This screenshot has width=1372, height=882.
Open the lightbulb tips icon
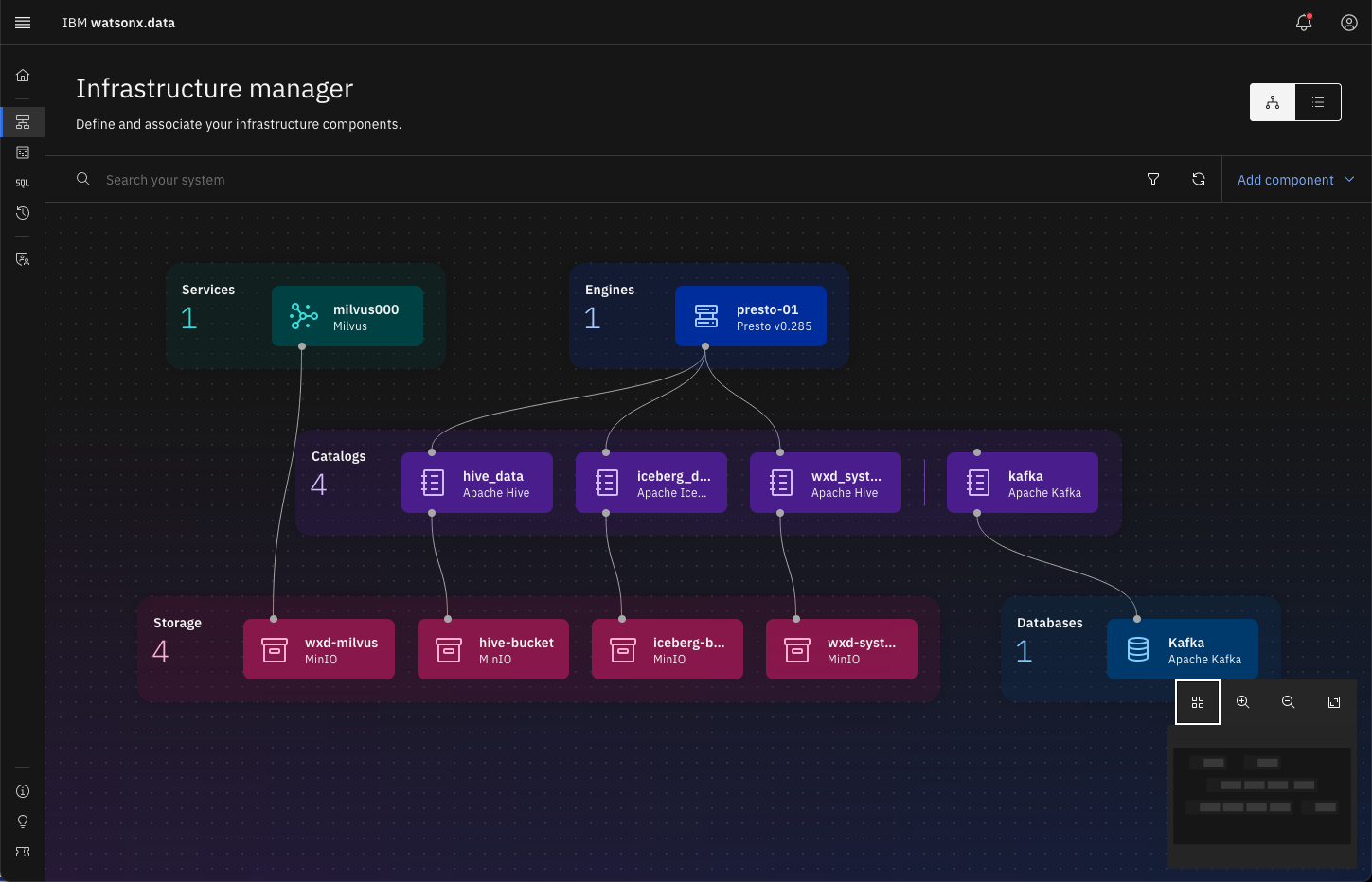click(23, 821)
